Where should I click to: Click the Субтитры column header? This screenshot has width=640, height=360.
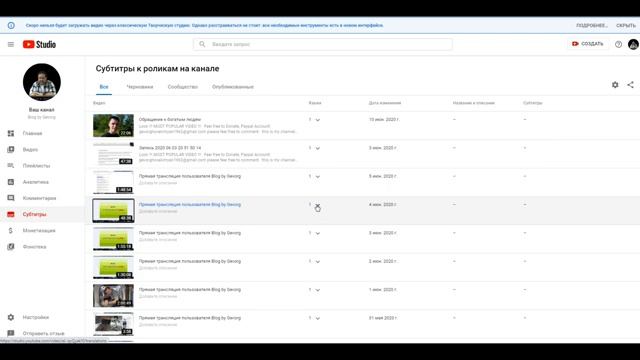[533, 103]
